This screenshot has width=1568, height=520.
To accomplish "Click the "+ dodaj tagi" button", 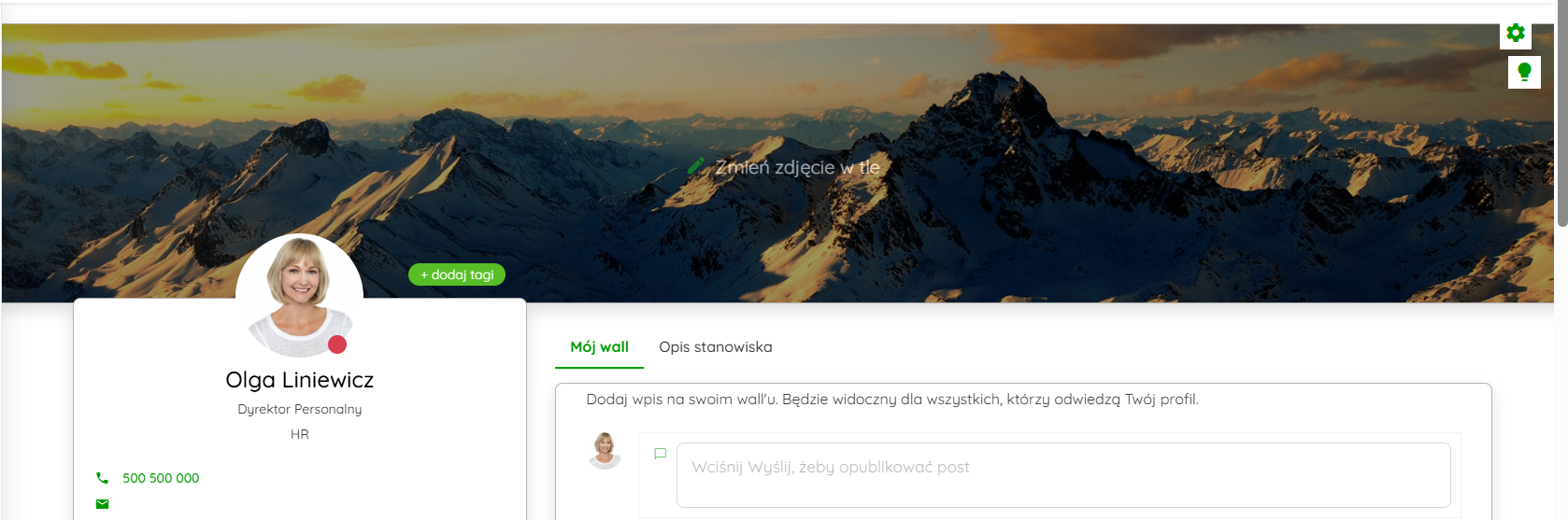I will point(457,274).
